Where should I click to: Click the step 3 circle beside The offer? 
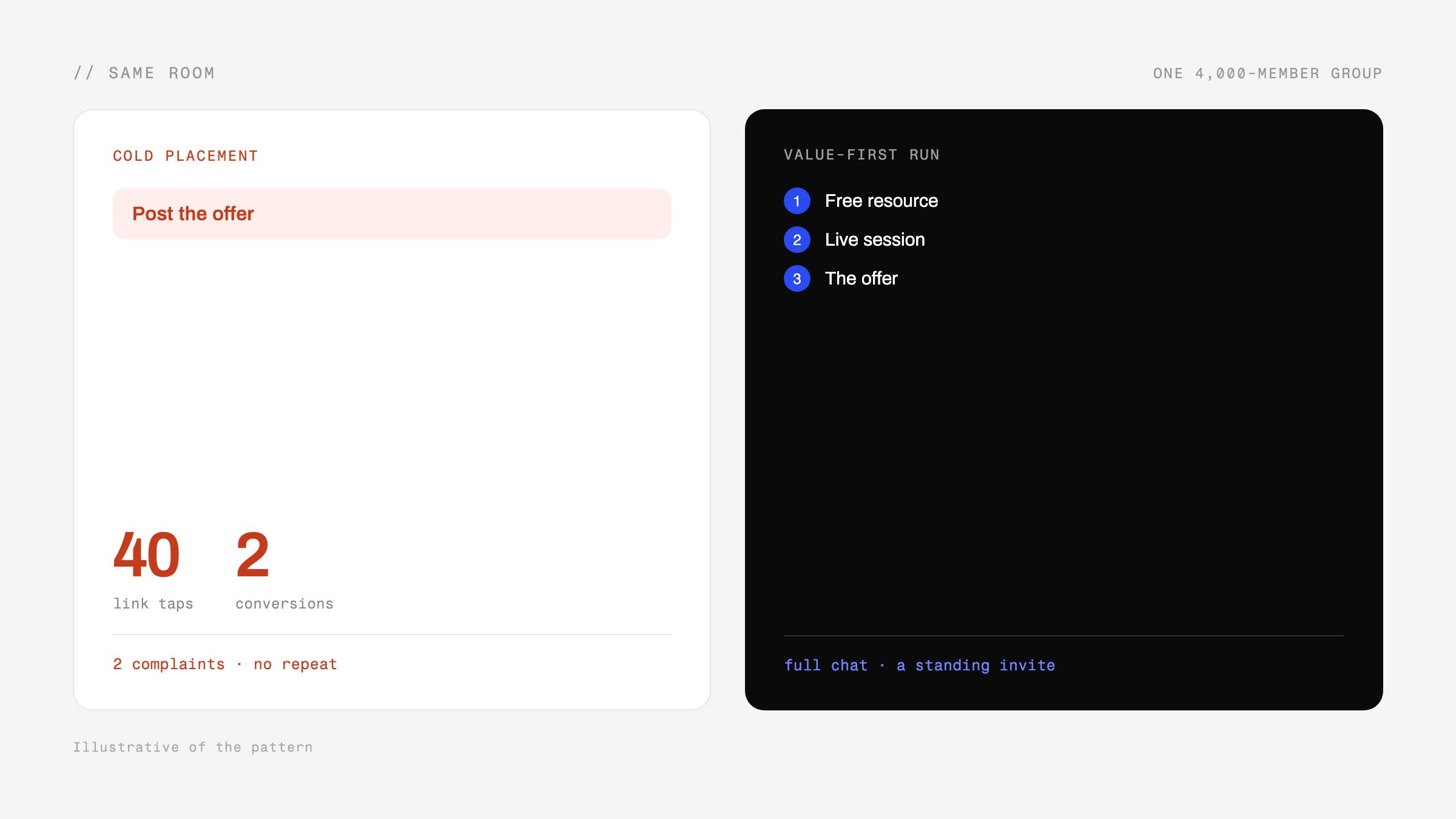(x=797, y=278)
